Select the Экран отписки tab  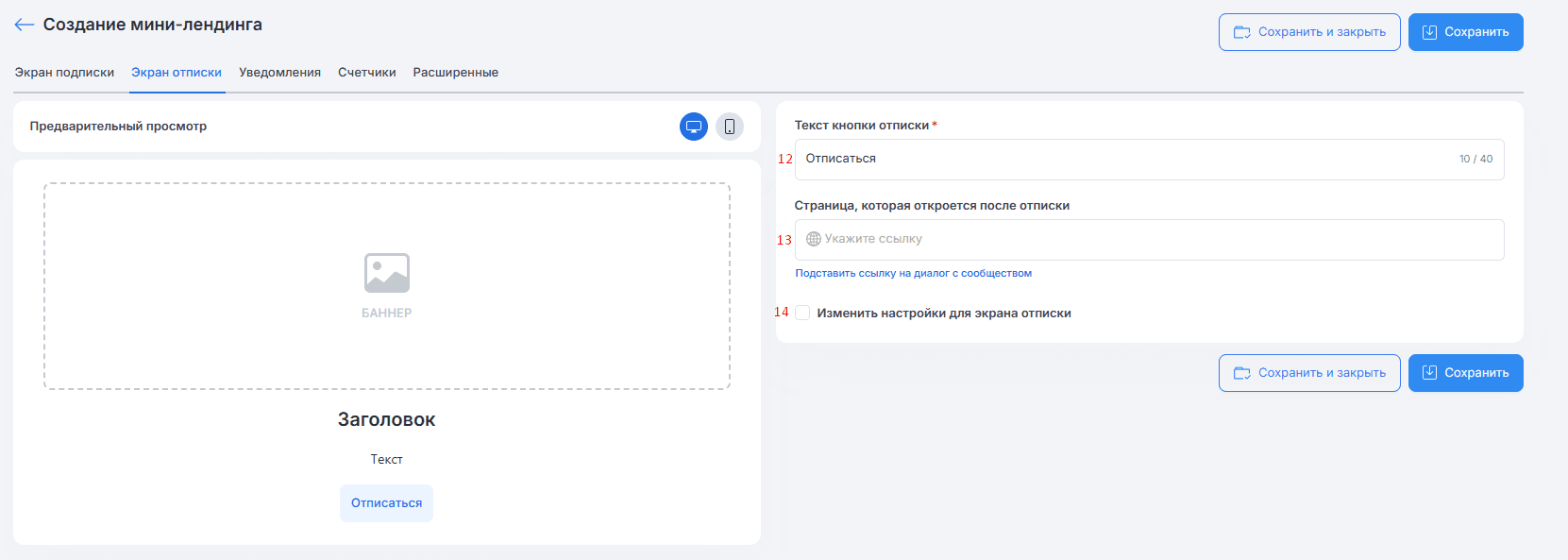[x=177, y=73]
